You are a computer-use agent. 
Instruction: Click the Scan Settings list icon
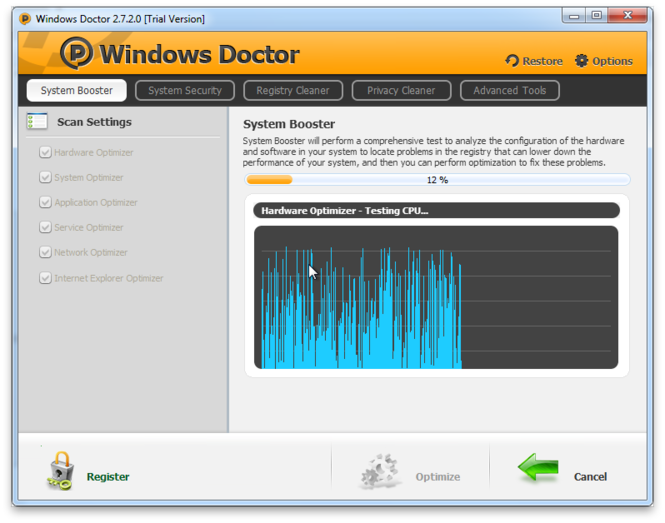tap(37, 121)
